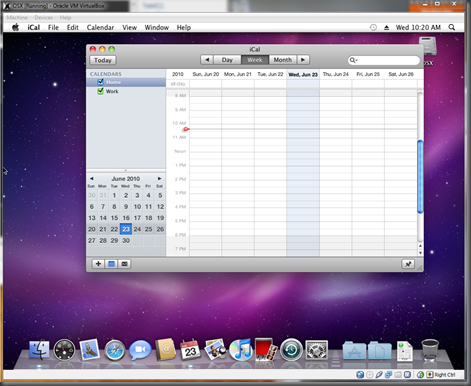The width and height of the screenshot is (471, 386).
Task: Click the VirtualBox network status icon
Action: click(x=388, y=375)
